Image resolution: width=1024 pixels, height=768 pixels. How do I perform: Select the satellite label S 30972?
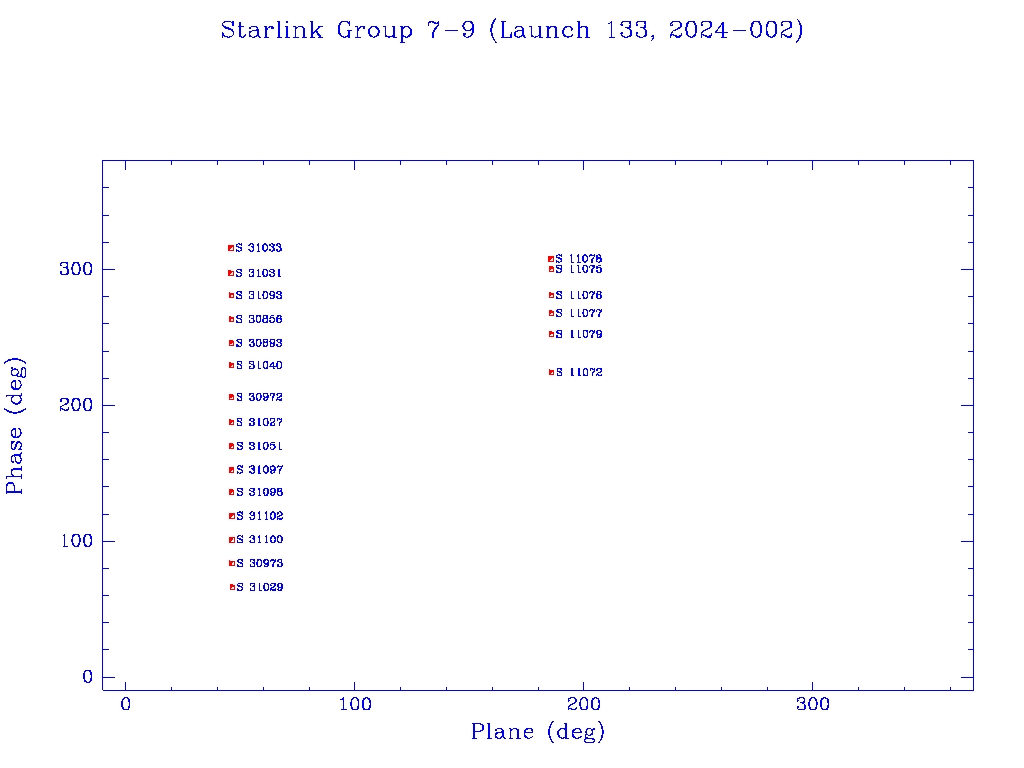[259, 397]
